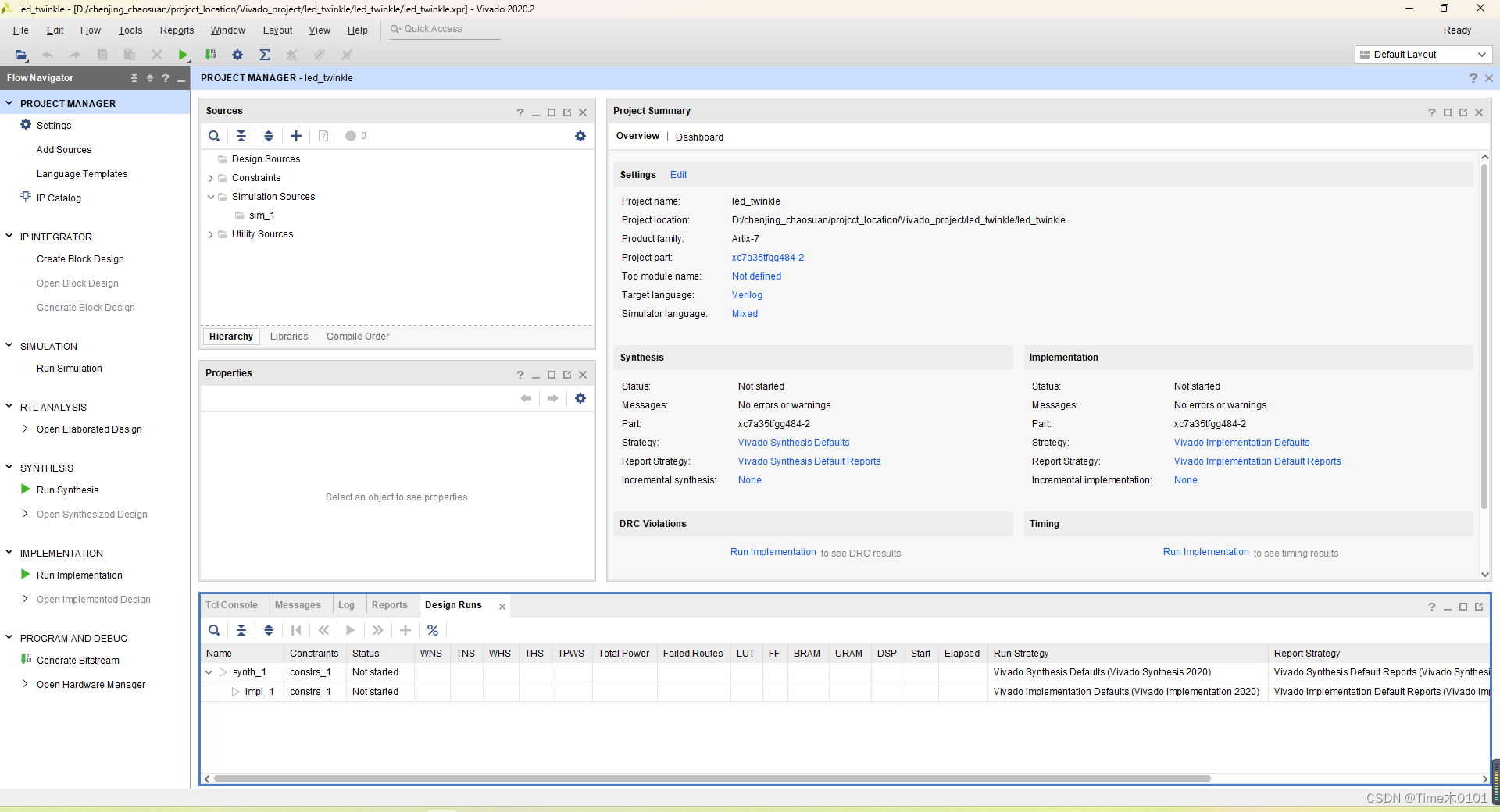Viewport: 1500px width, 812px height.
Task: Open Settings via the toolbar gear icon
Action: [237, 55]
